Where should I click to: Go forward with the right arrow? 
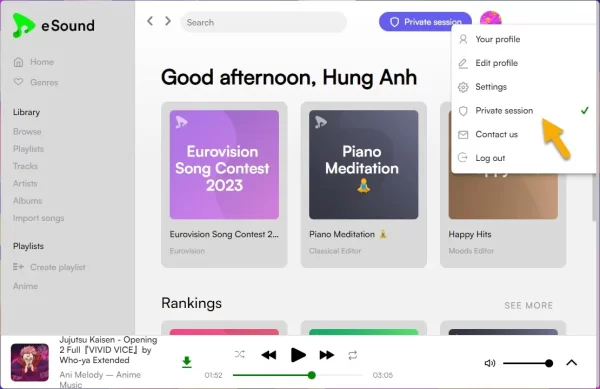(x=168, y=21)
